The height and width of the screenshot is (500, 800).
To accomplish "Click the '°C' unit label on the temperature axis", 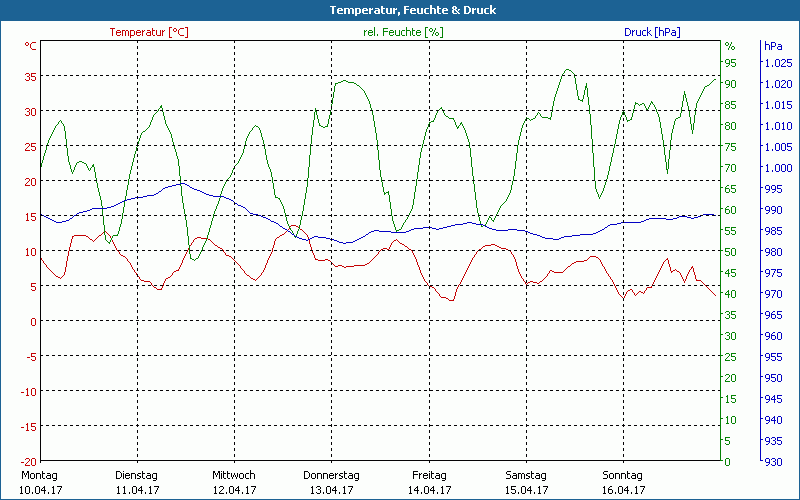I will [31, 46].
